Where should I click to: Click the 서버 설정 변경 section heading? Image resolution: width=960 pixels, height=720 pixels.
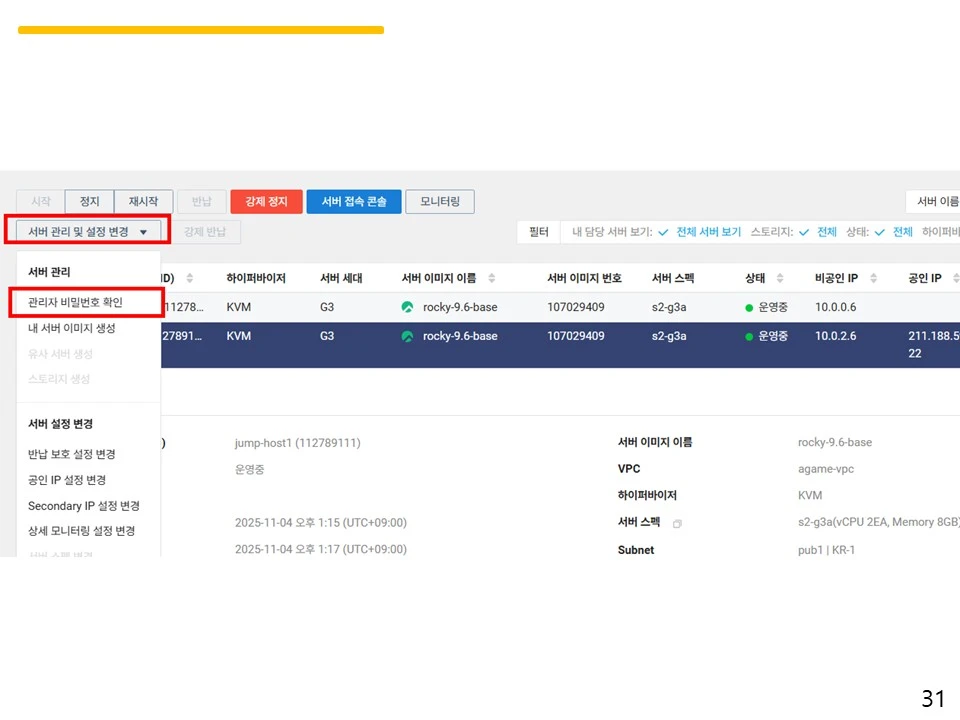tap(60, 424)
